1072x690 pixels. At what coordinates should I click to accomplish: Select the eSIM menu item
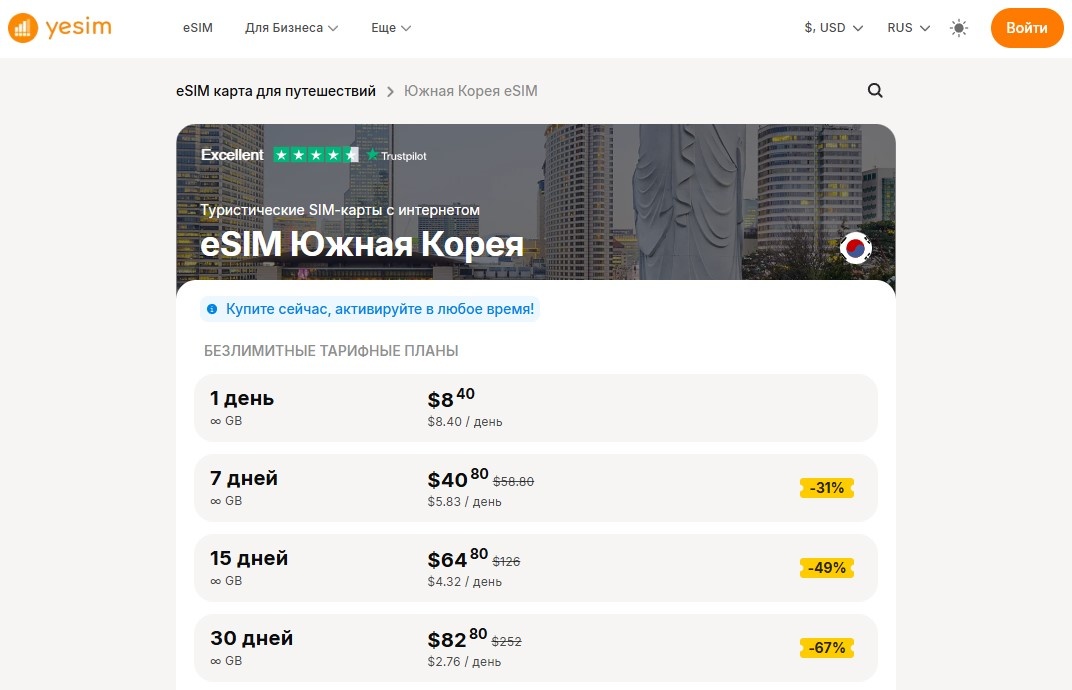point(197,27)
